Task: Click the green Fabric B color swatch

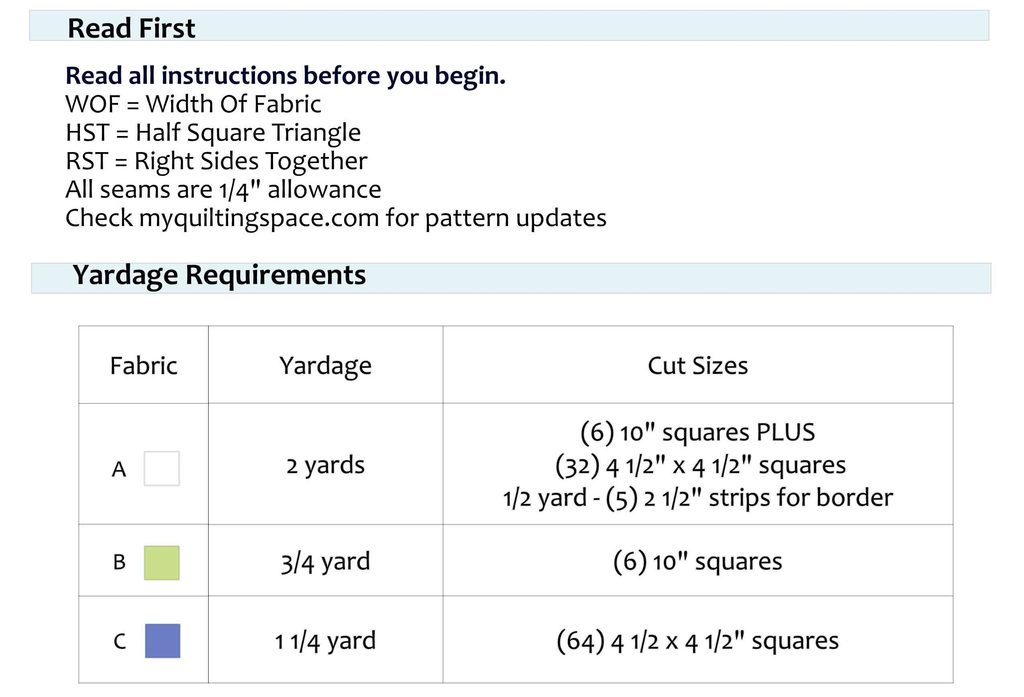Action: point(161,562)
